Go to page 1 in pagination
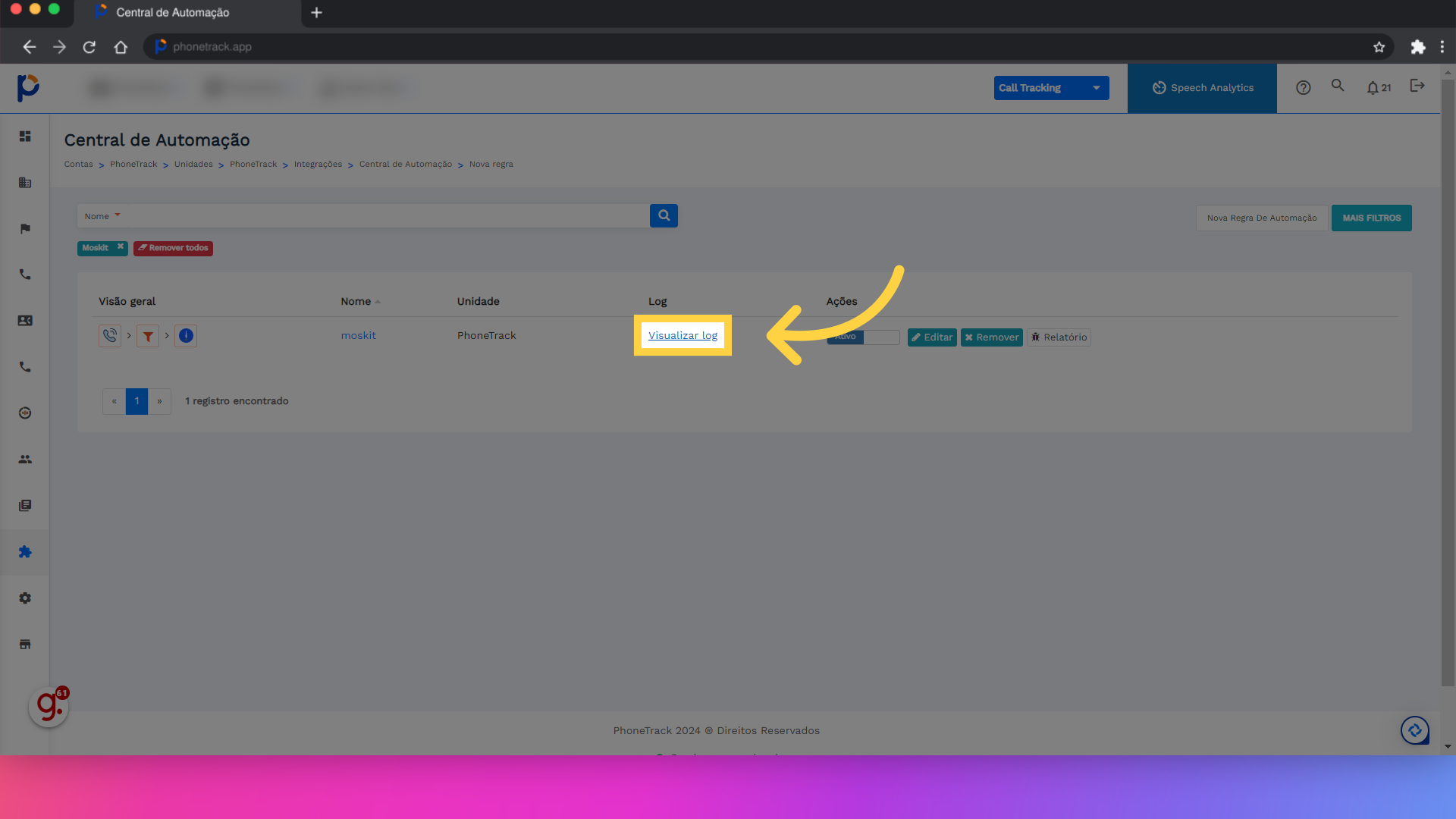 (136, 401)
